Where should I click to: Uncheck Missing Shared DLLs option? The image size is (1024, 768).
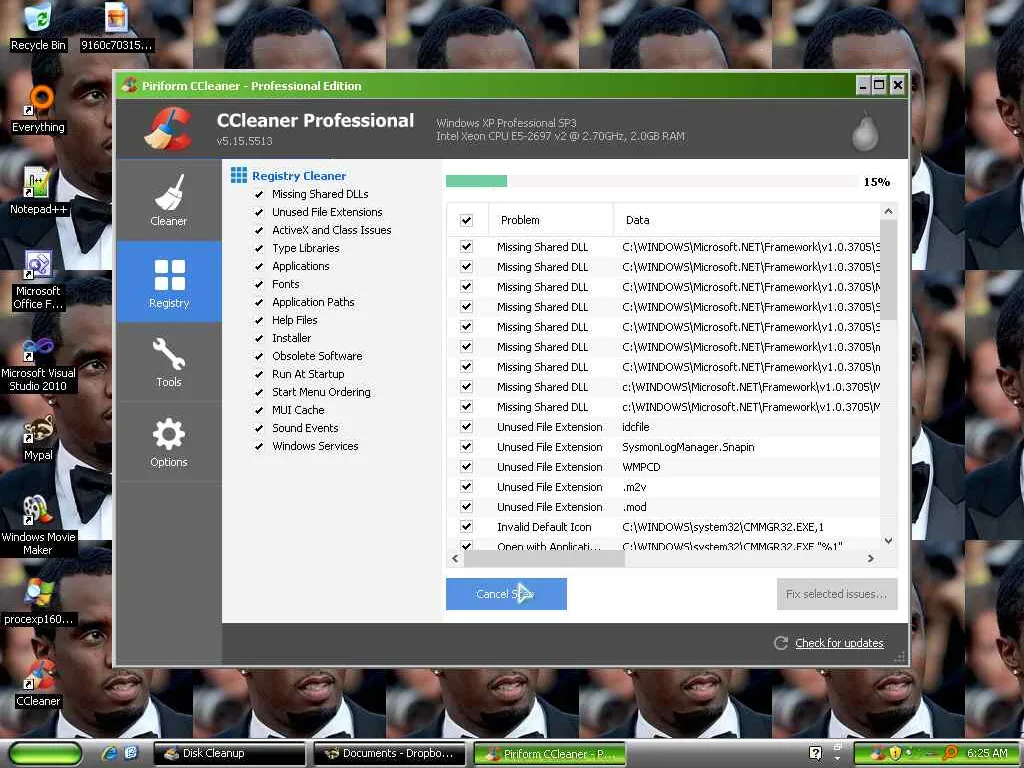click(x=259, y=194)
